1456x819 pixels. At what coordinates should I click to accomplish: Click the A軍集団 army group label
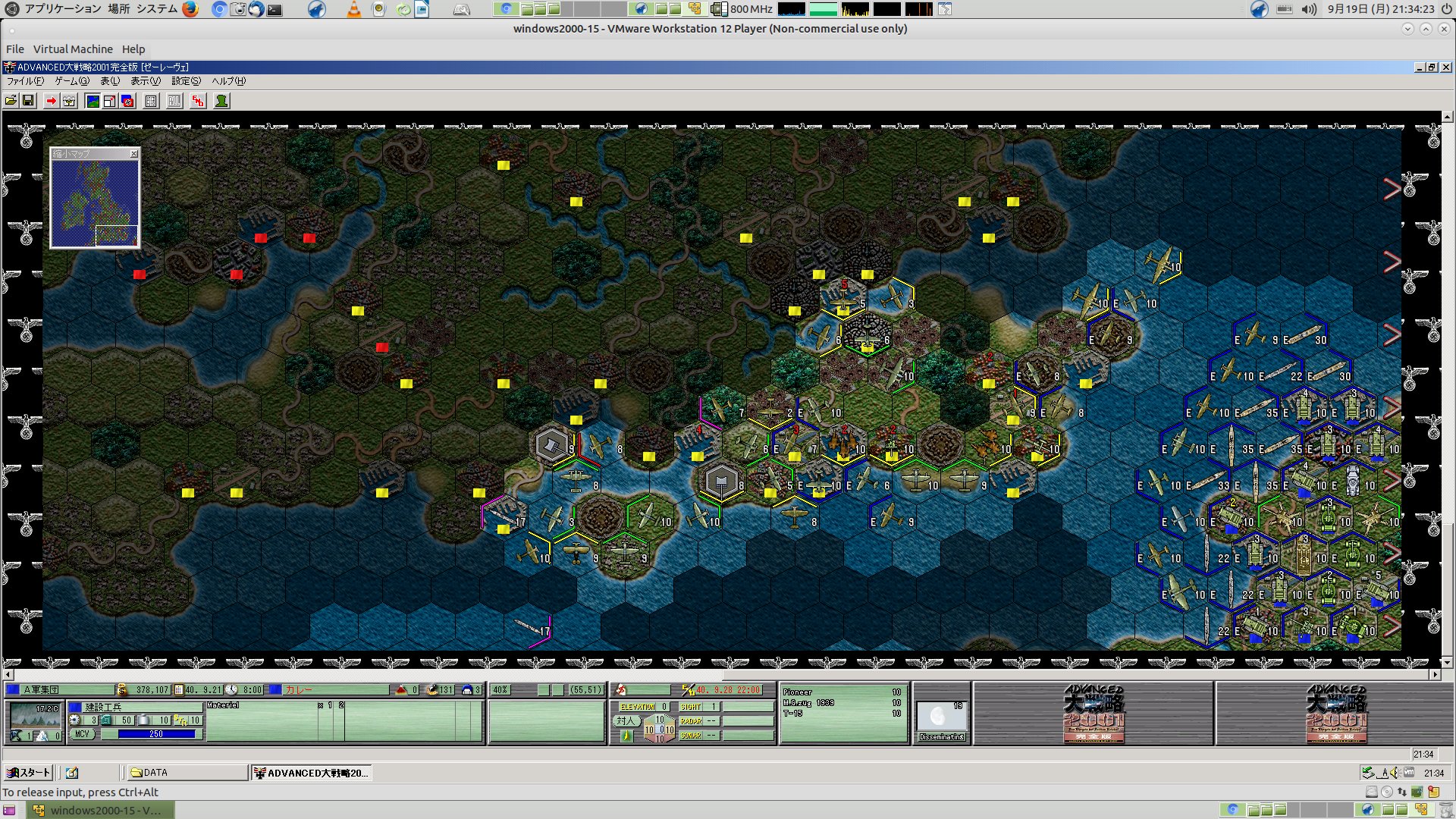point(41,690)
